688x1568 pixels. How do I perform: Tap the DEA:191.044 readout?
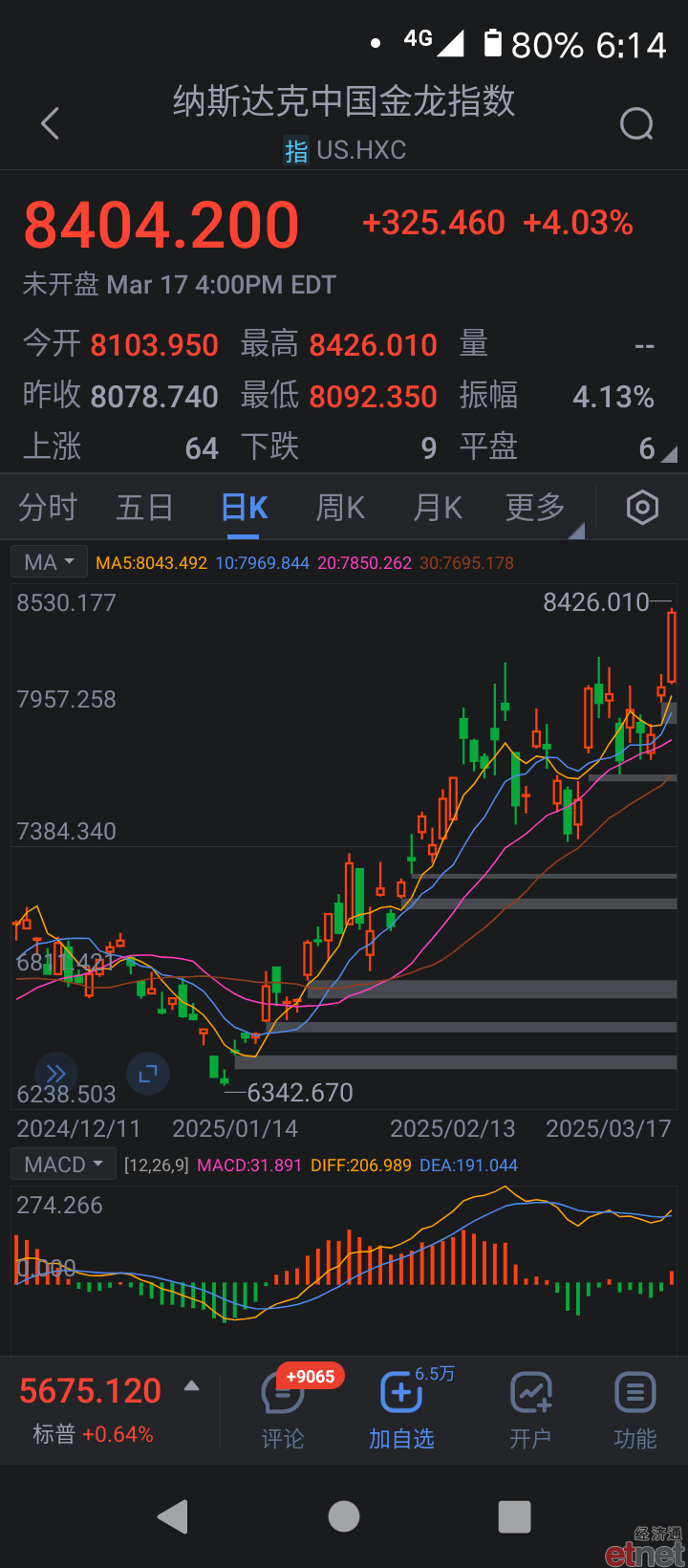pos(468,1165)
